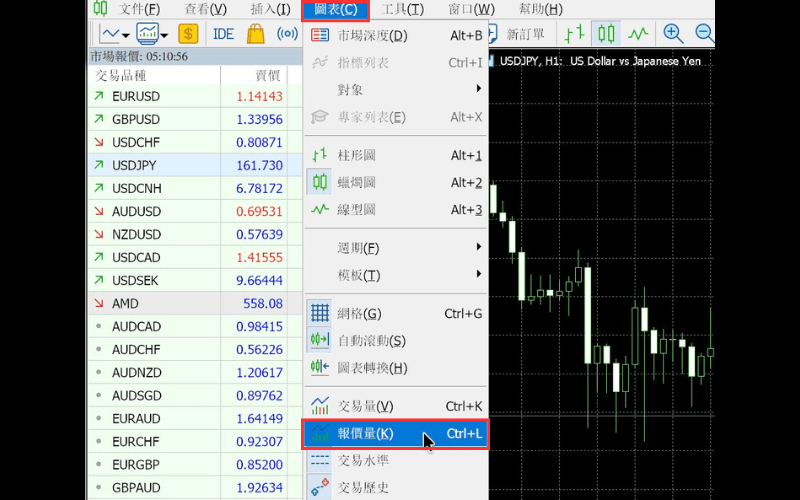The width and height of the screenshot is (800, 500).
Task: Select the USDJPY symbol row
Action: (x=195, y=165)
